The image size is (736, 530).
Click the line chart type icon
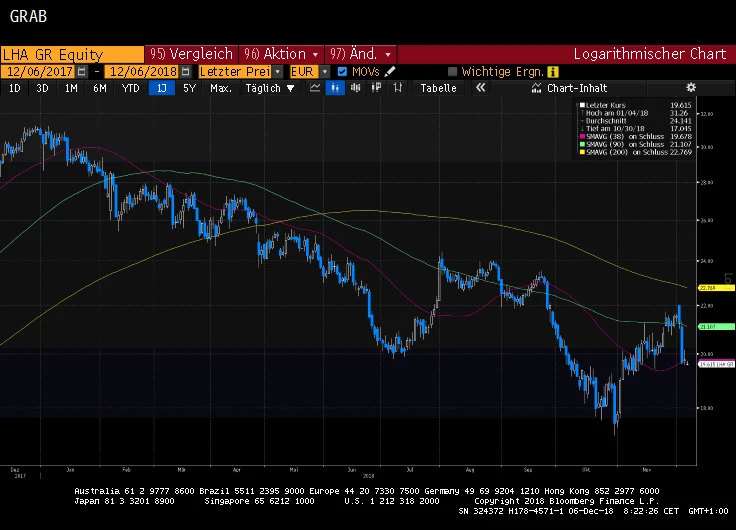315,88
